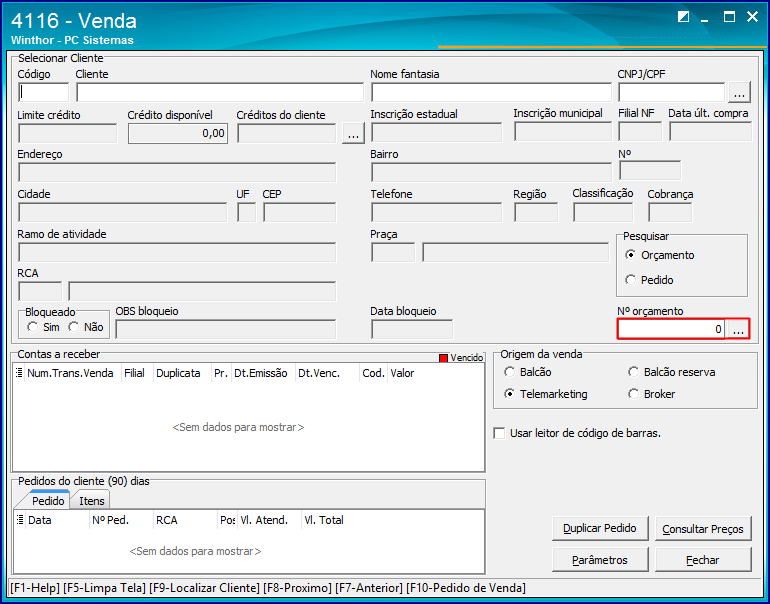The height and width of the screenshot is (604, 770).
Task: Click the Limite crédito field
Action: [x=68, y=134]
